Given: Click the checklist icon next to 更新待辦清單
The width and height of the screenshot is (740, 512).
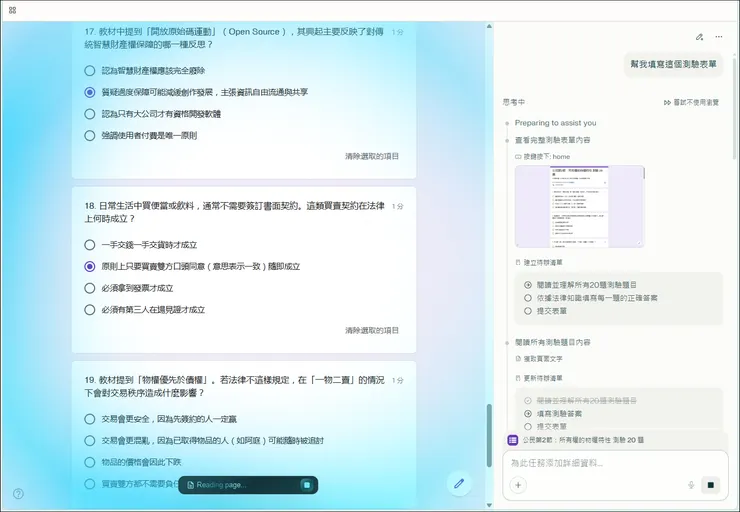Looking at the screenshot, I should 518,378.
